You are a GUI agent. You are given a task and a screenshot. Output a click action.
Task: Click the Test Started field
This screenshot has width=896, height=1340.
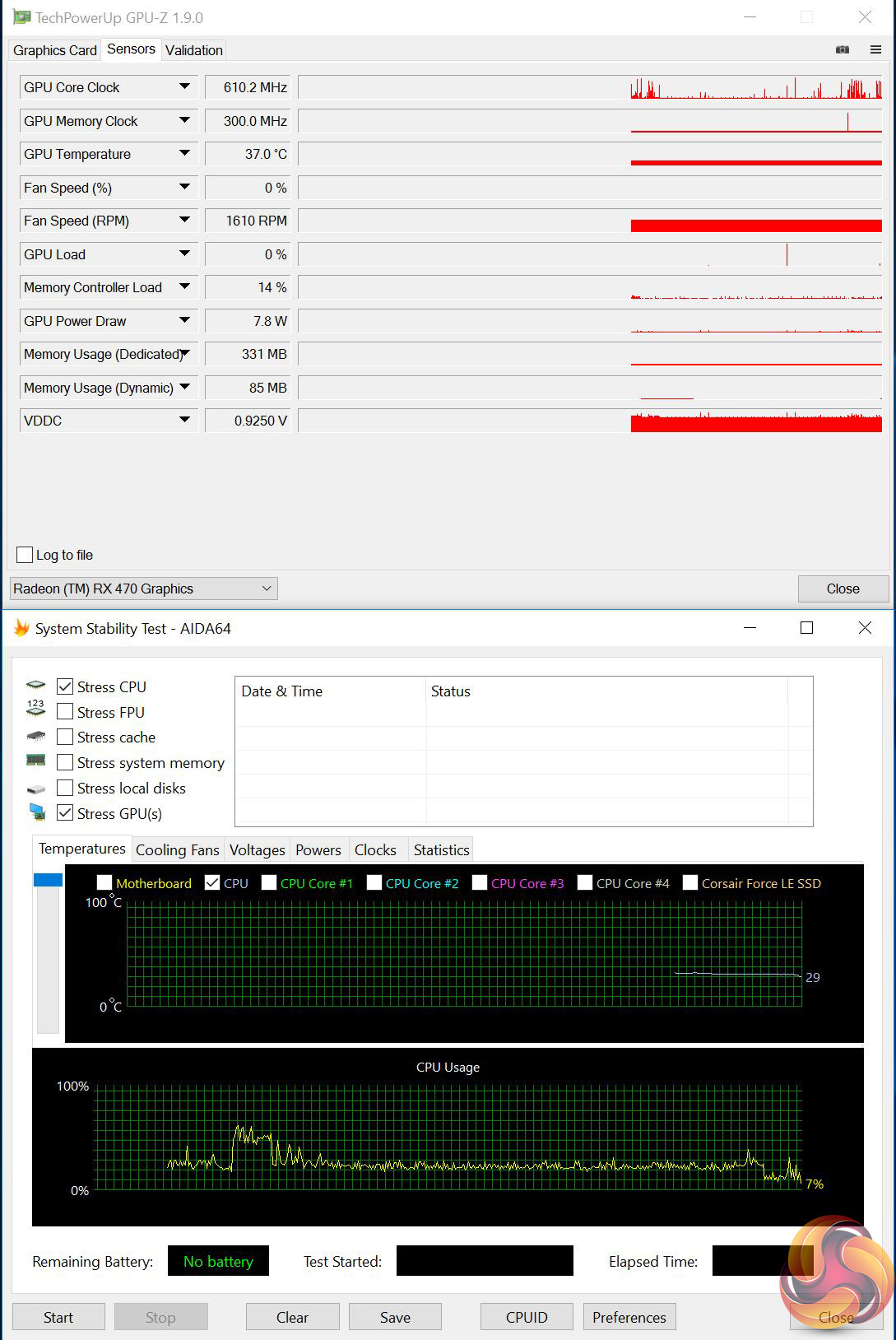pos(485,1261)
